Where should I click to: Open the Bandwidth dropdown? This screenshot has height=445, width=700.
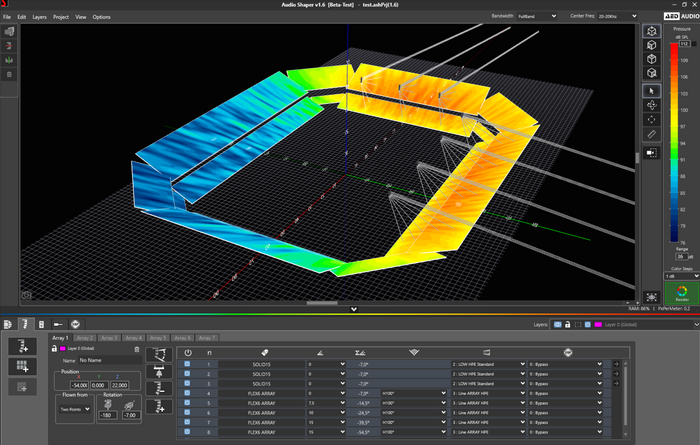(x=537, y=16)
